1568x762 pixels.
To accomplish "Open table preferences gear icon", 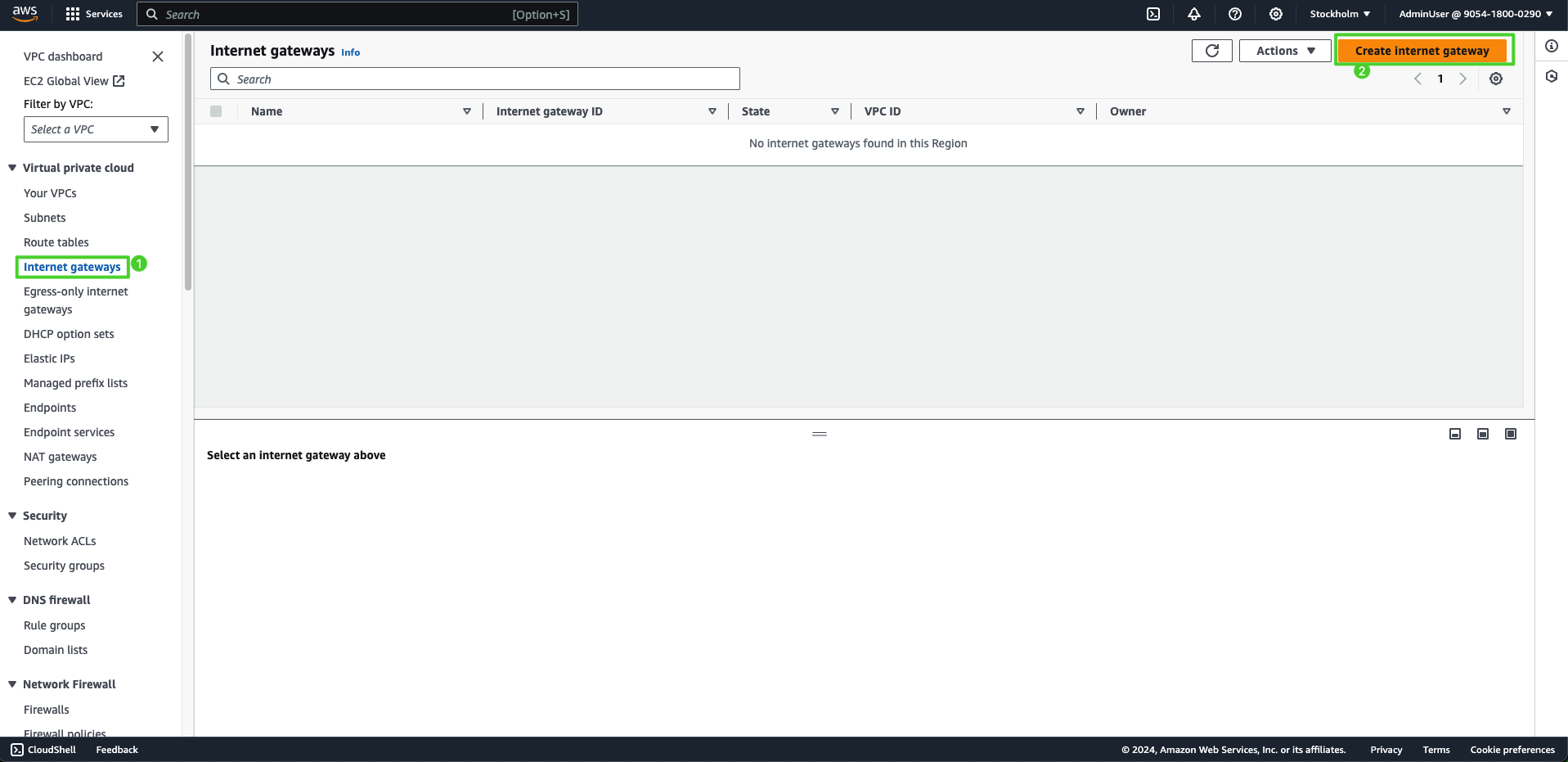I will pyautogui.click(x=1496, y=79).
